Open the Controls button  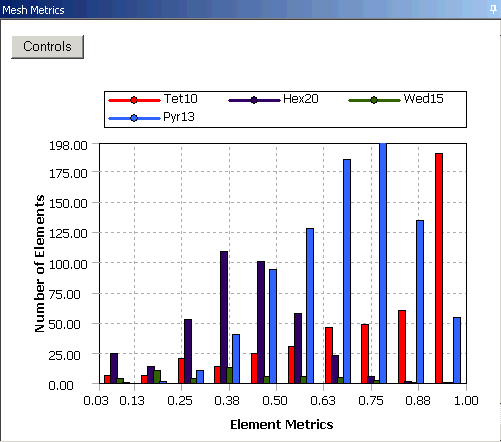click(47, 47)
